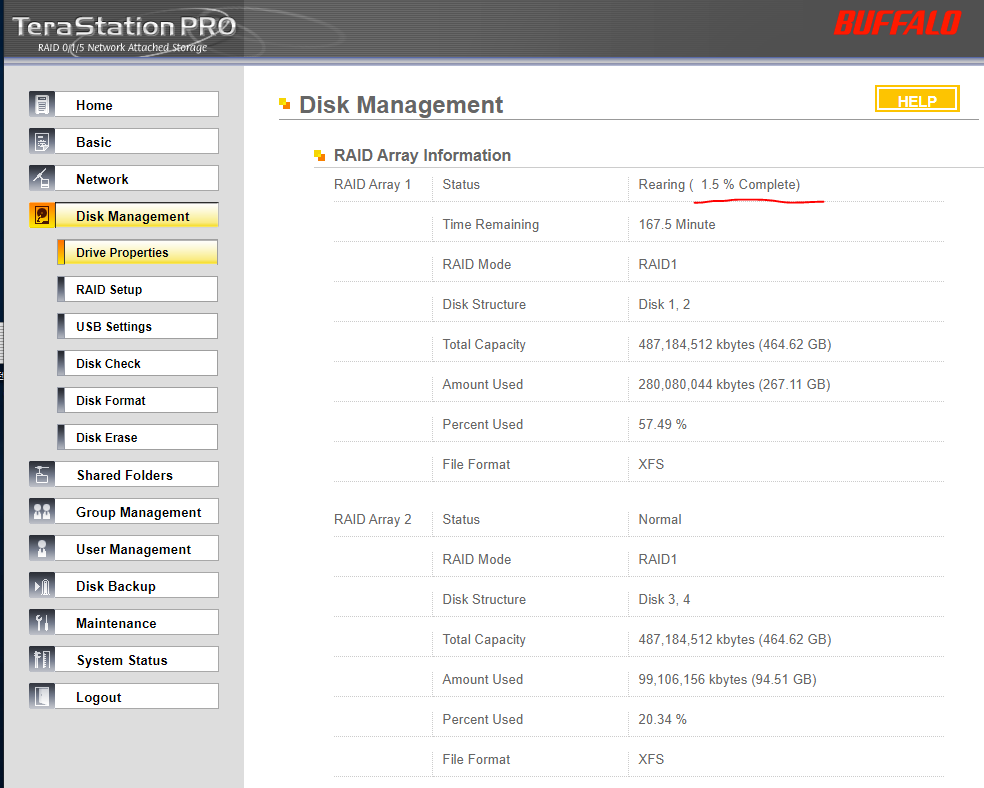Open USB Settings submenu
The height and width of the screenshot is (788, 984).
pos(137,326)
